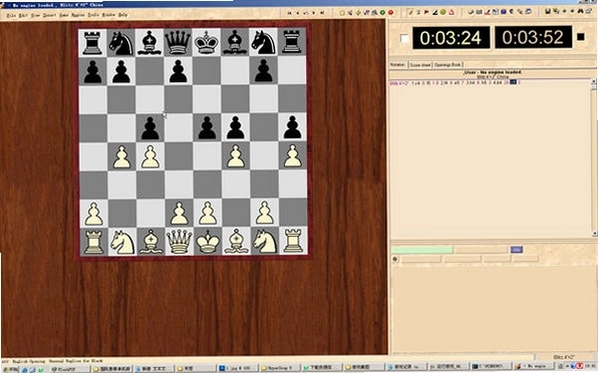Toggle the round button in engine panel

click(x=395, y=259)
